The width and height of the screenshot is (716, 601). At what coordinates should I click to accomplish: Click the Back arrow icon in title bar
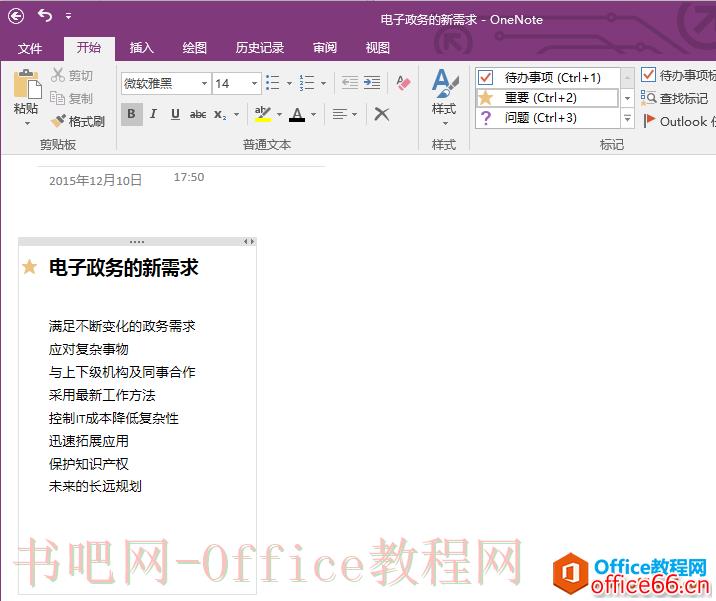pos(16,16)
